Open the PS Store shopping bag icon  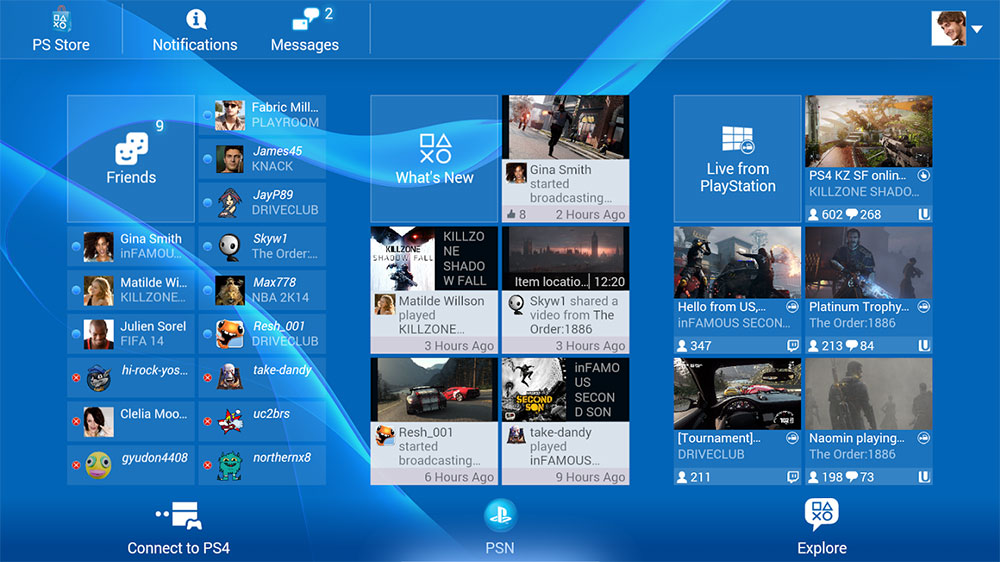[x=61, y=19]
